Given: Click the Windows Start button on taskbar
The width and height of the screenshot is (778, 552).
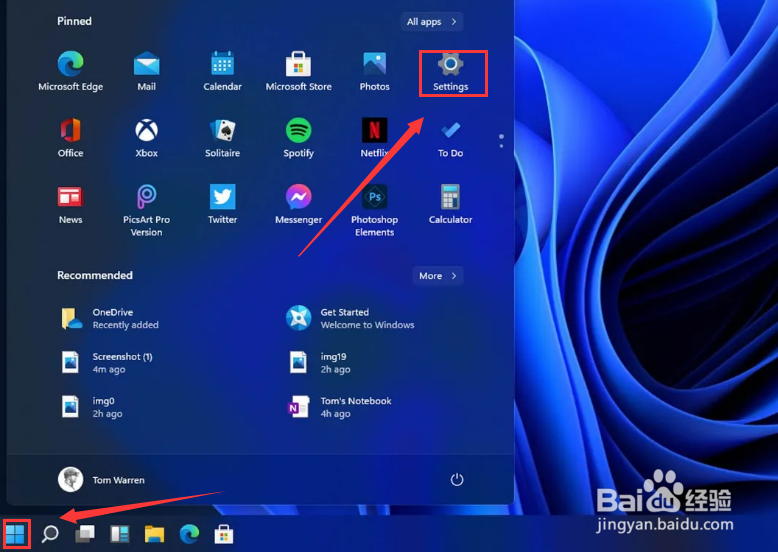Looking at the screenshot, I should pos(15,534).
